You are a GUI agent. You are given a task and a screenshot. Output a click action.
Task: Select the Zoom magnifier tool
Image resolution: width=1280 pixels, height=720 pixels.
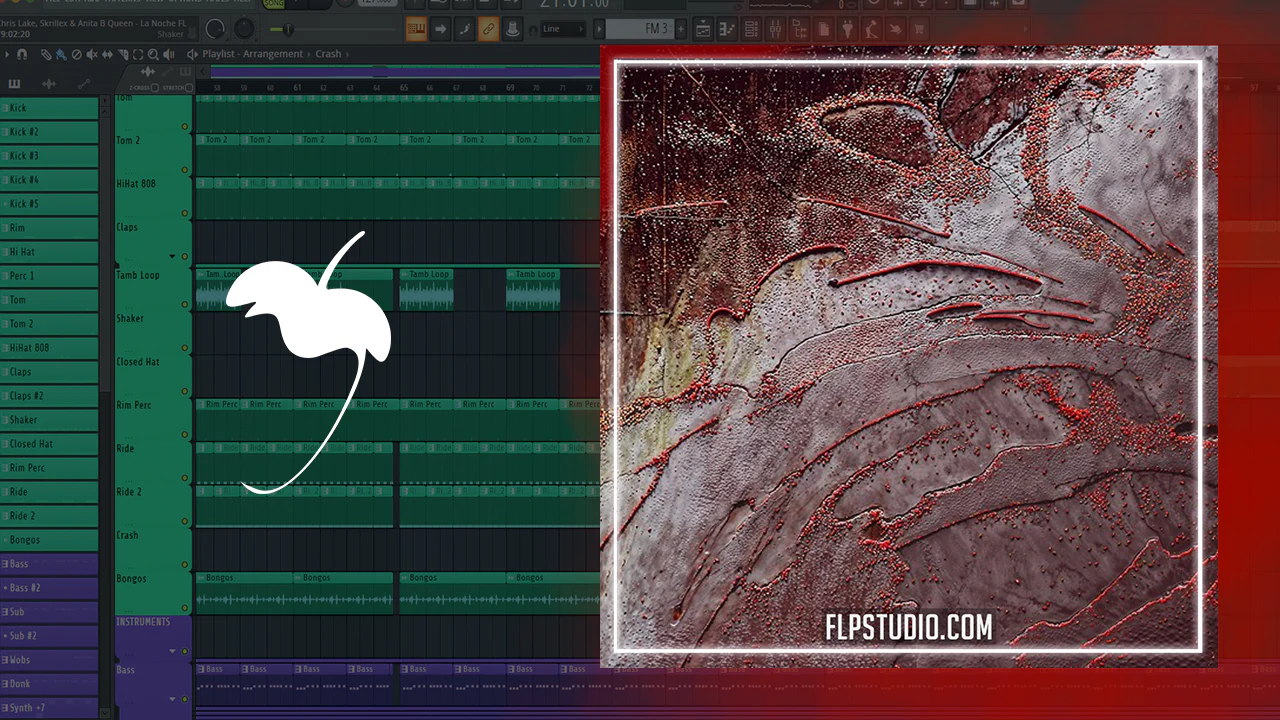click(153, 54)
